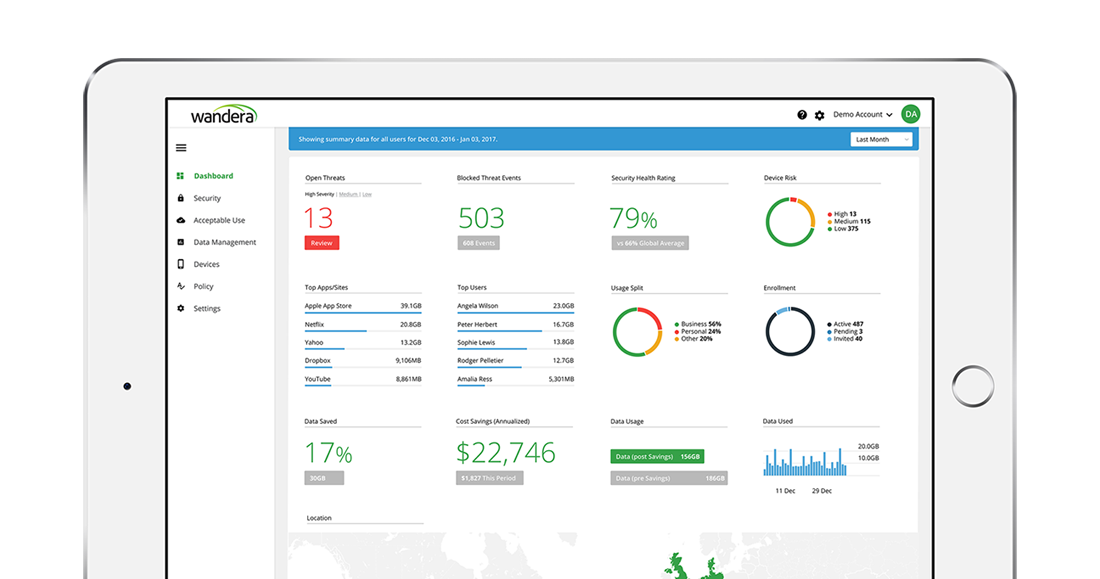Click Medium 115 legend entry
The height and width of the screenshot is (579, 1100).
coord(849,221)
